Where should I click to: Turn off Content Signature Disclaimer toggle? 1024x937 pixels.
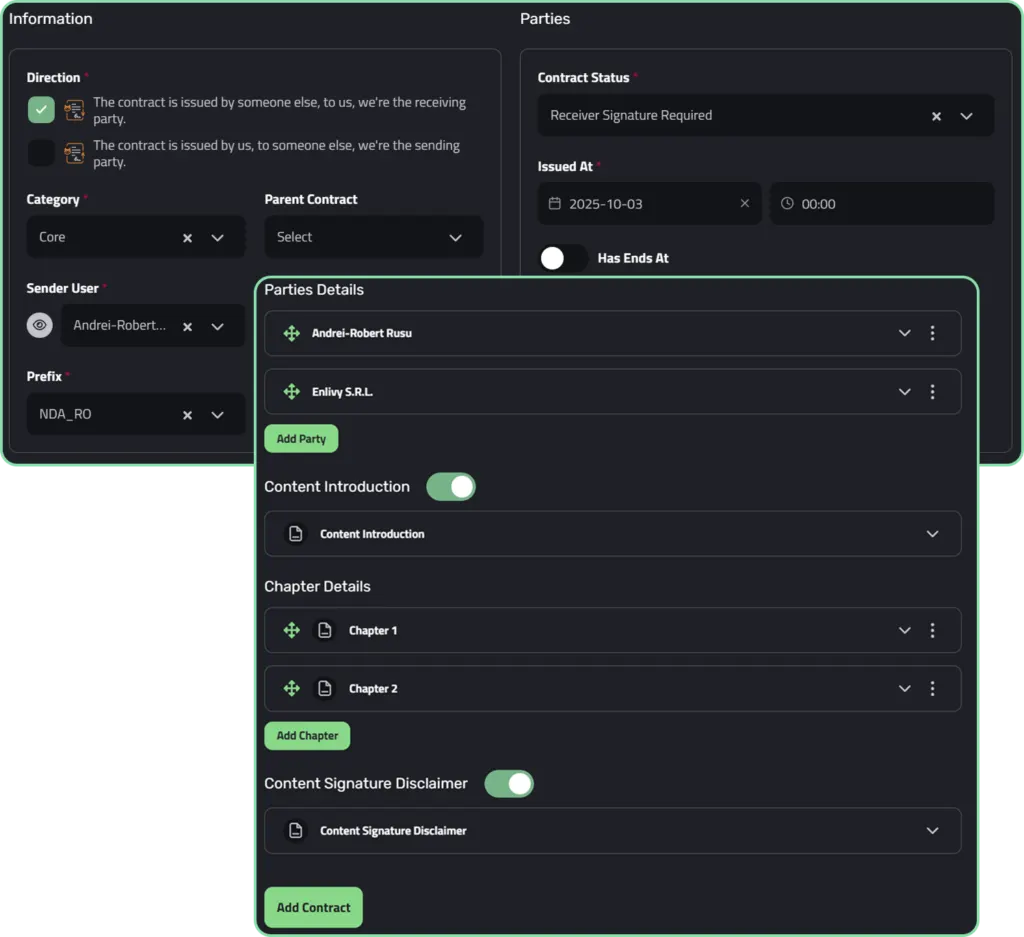click(509, 784)
